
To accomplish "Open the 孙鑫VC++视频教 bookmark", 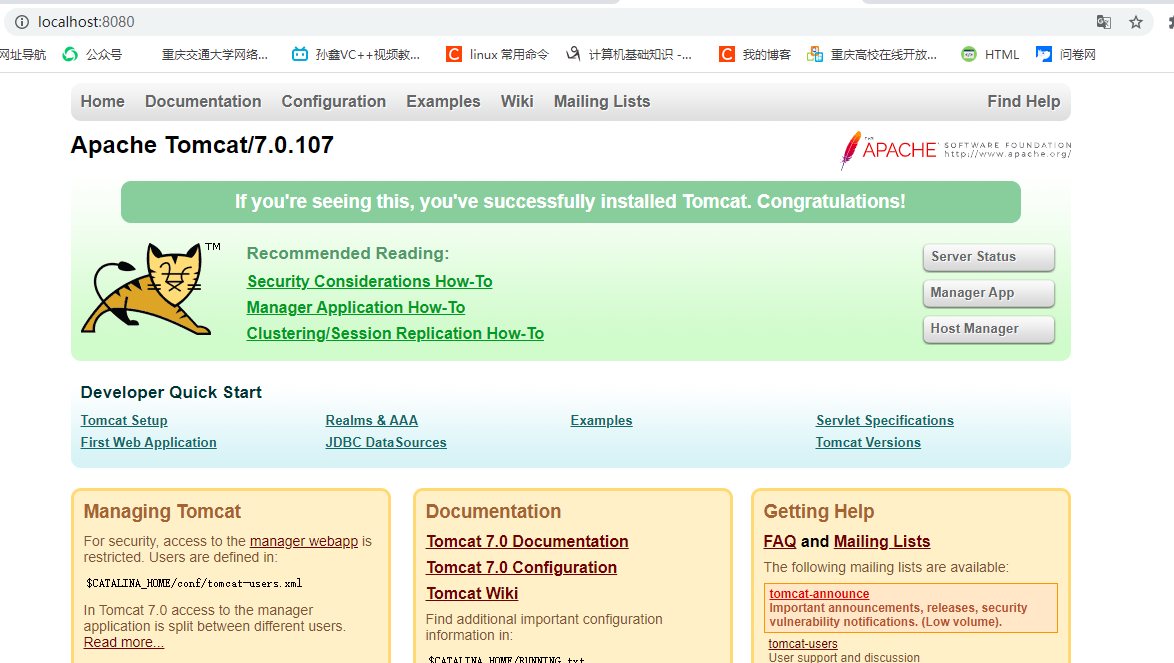I will click(x=356, y=54).
